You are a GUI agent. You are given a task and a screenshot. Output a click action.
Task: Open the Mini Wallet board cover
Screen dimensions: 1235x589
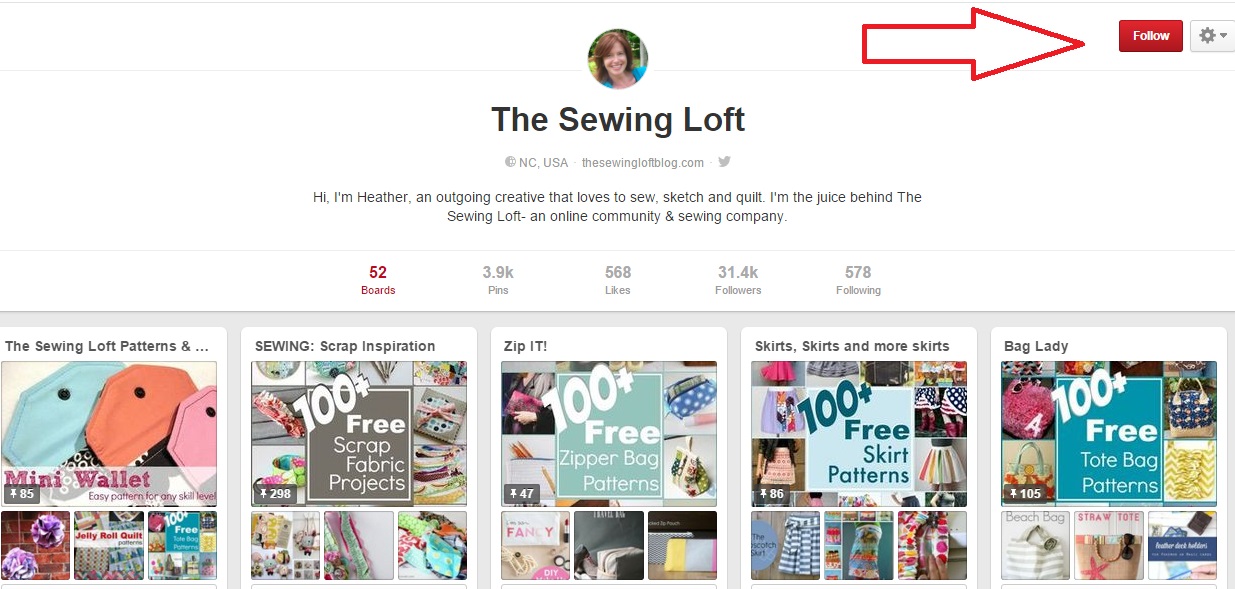(x=109, y=434)
